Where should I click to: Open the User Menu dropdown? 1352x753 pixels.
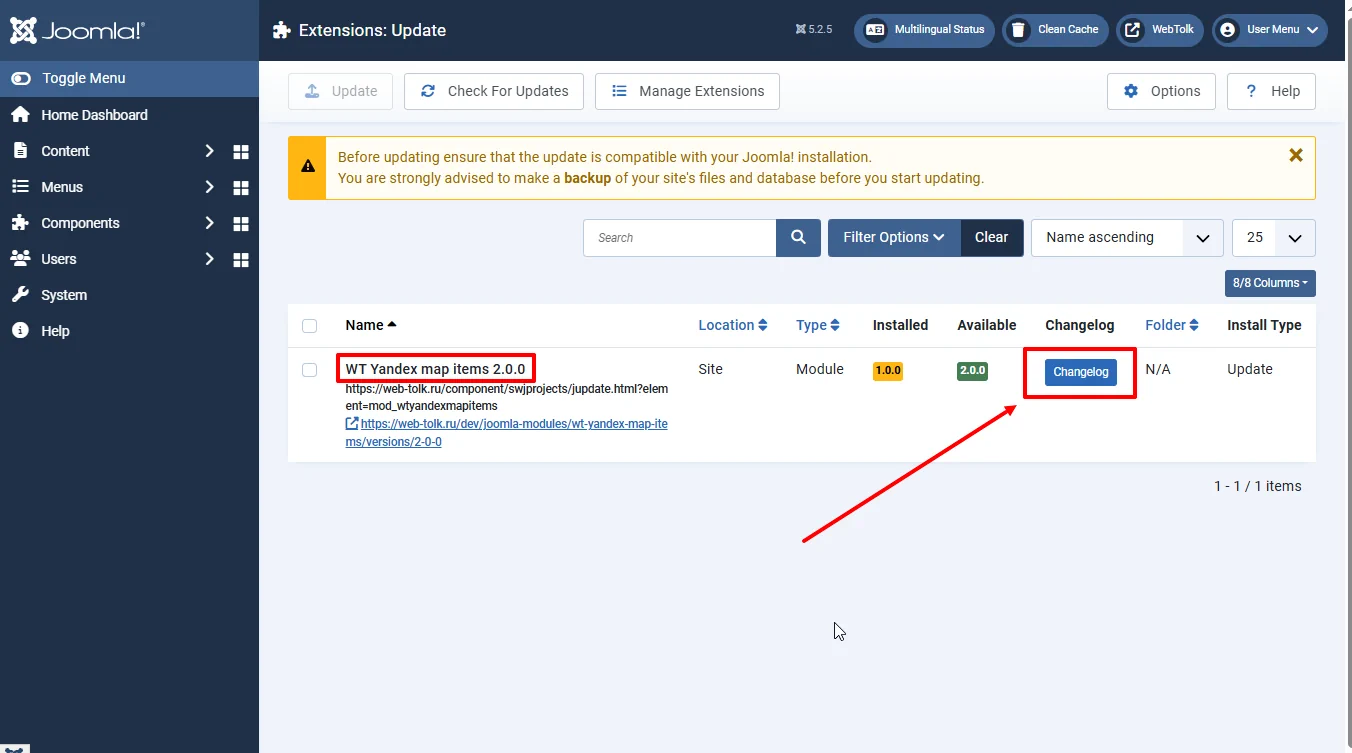[1270, 30]
